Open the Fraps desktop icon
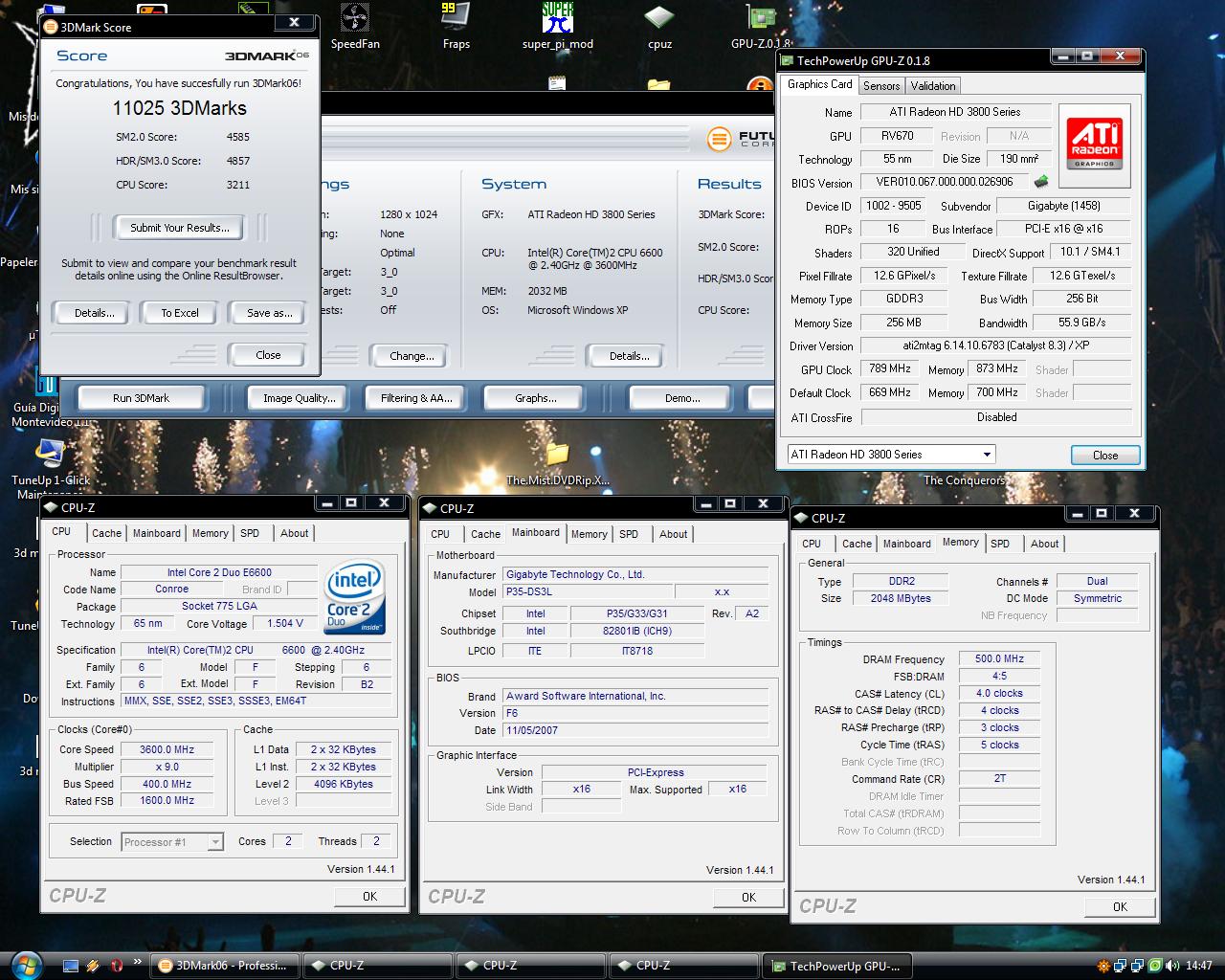Viewport: 1225px width, 980px height. (456, 27)
